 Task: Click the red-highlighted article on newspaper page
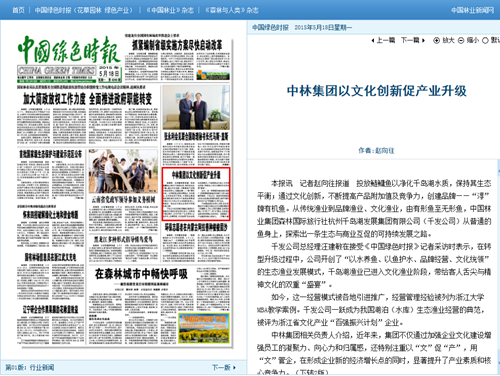196,194
